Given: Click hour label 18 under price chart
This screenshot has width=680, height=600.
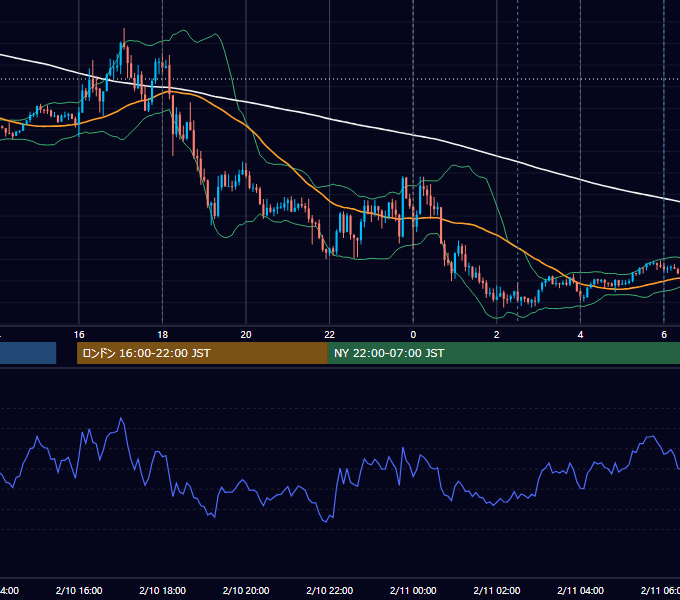Looking at the screenshot, I should click(x=163, y=335).
